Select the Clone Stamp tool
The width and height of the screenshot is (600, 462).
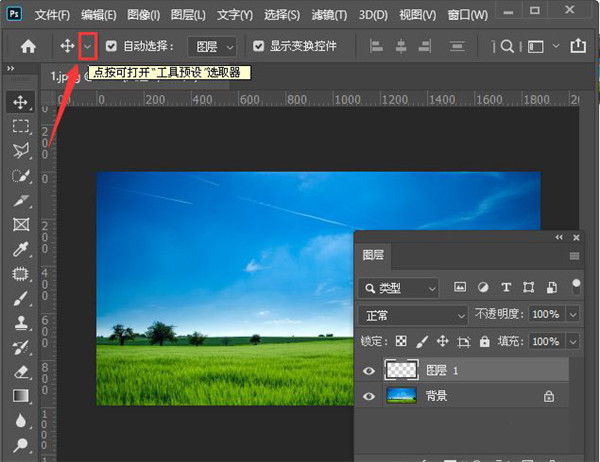(x=20, y=322)
